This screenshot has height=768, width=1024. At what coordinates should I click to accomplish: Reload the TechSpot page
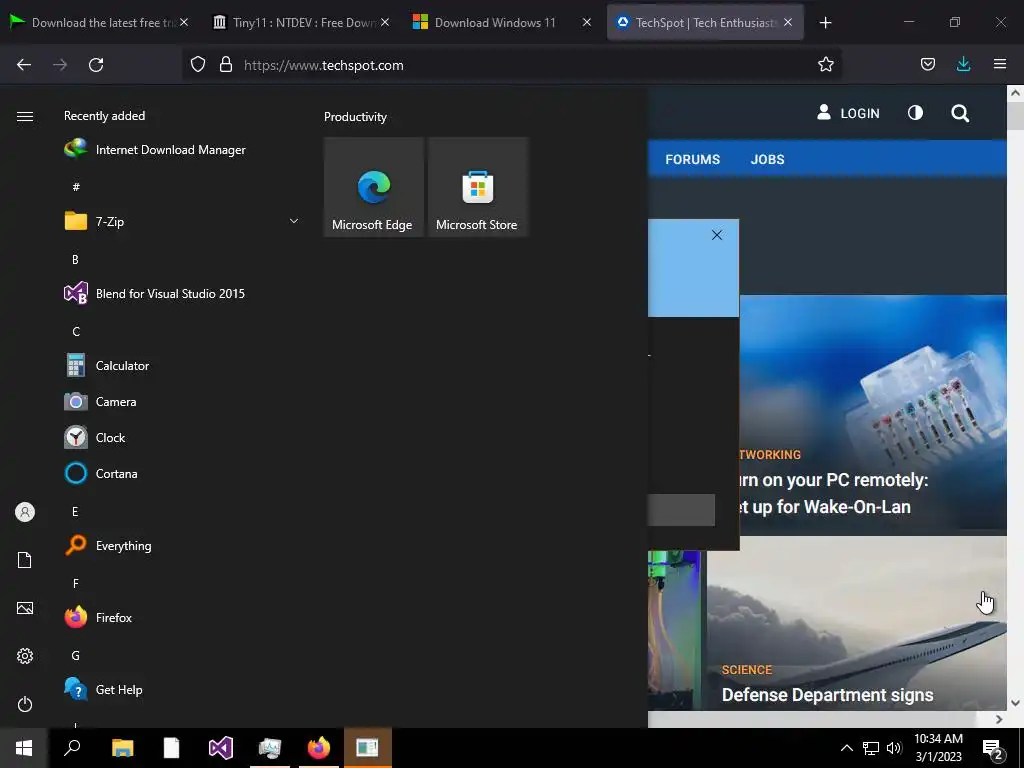click(x=96, y=65)
